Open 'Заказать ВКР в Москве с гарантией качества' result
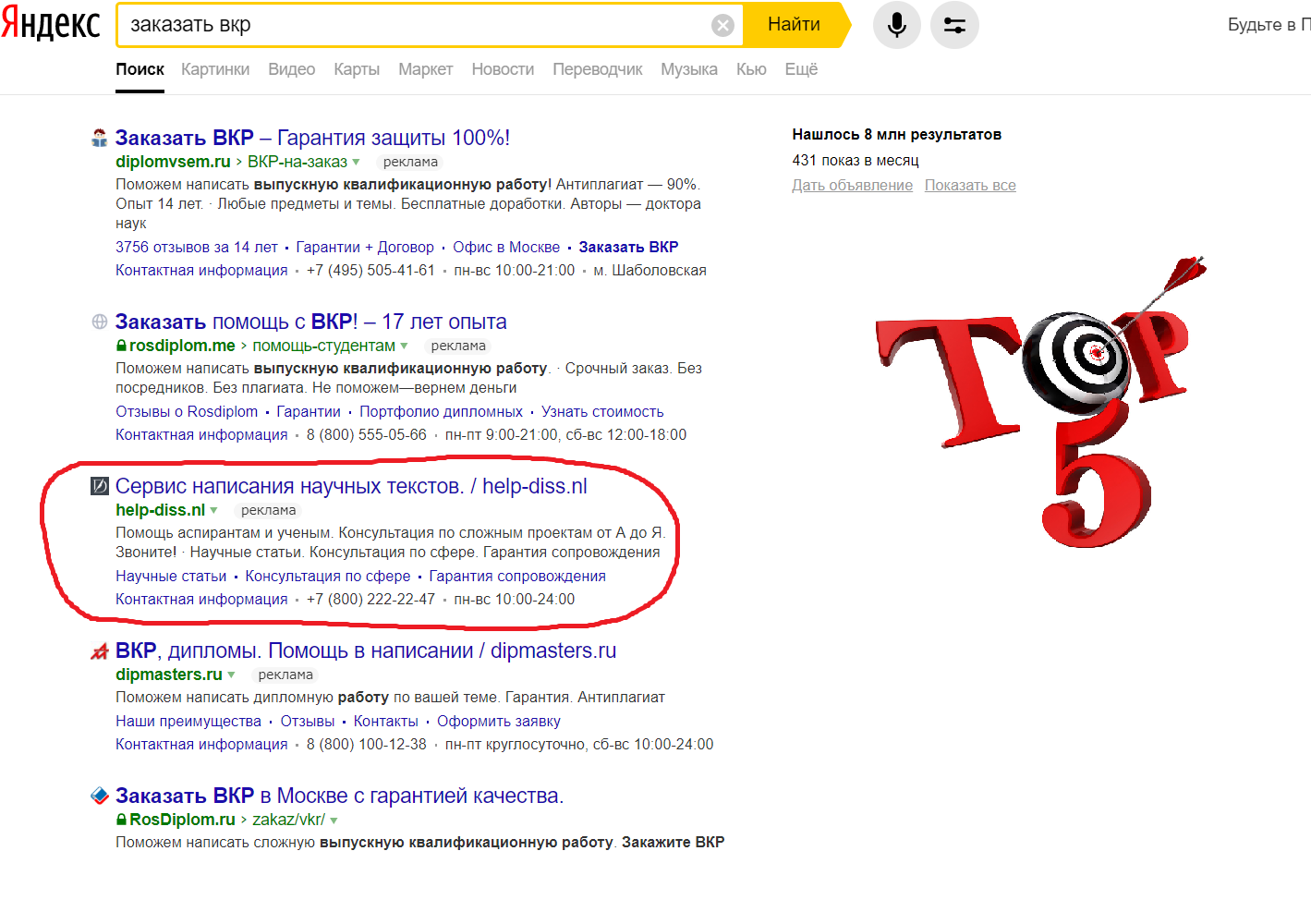The width and height of the screenshot is (1311, 924). click(339, 796)
